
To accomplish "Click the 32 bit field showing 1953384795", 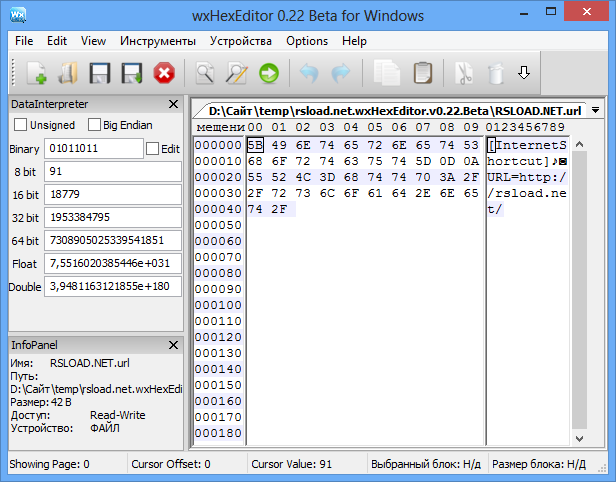I will pyautogui.click(x=113, y=218).
